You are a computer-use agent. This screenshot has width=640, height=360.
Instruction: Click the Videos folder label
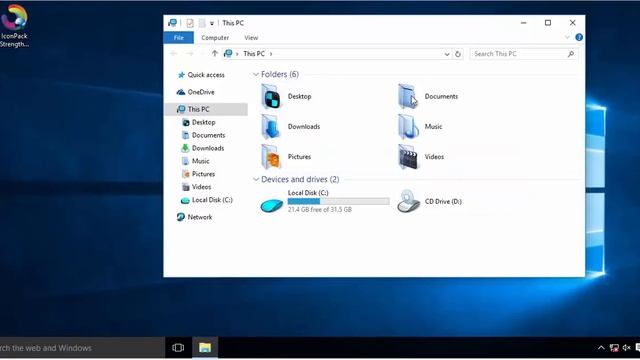coord(434,157)
